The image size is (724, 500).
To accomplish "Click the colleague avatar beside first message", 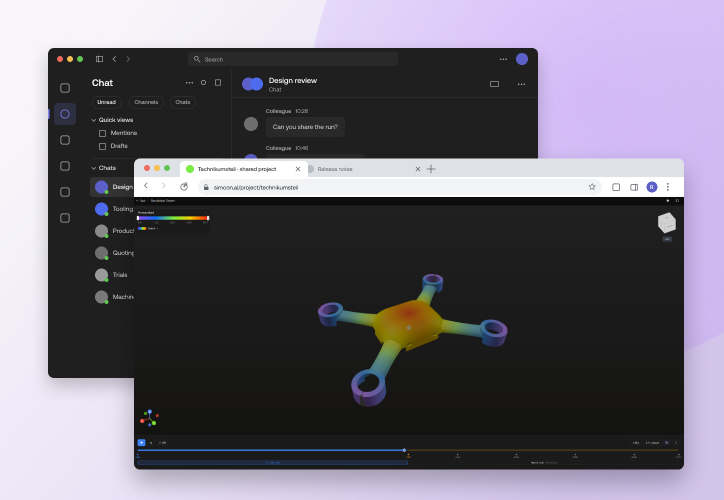I will click(251, 124).
